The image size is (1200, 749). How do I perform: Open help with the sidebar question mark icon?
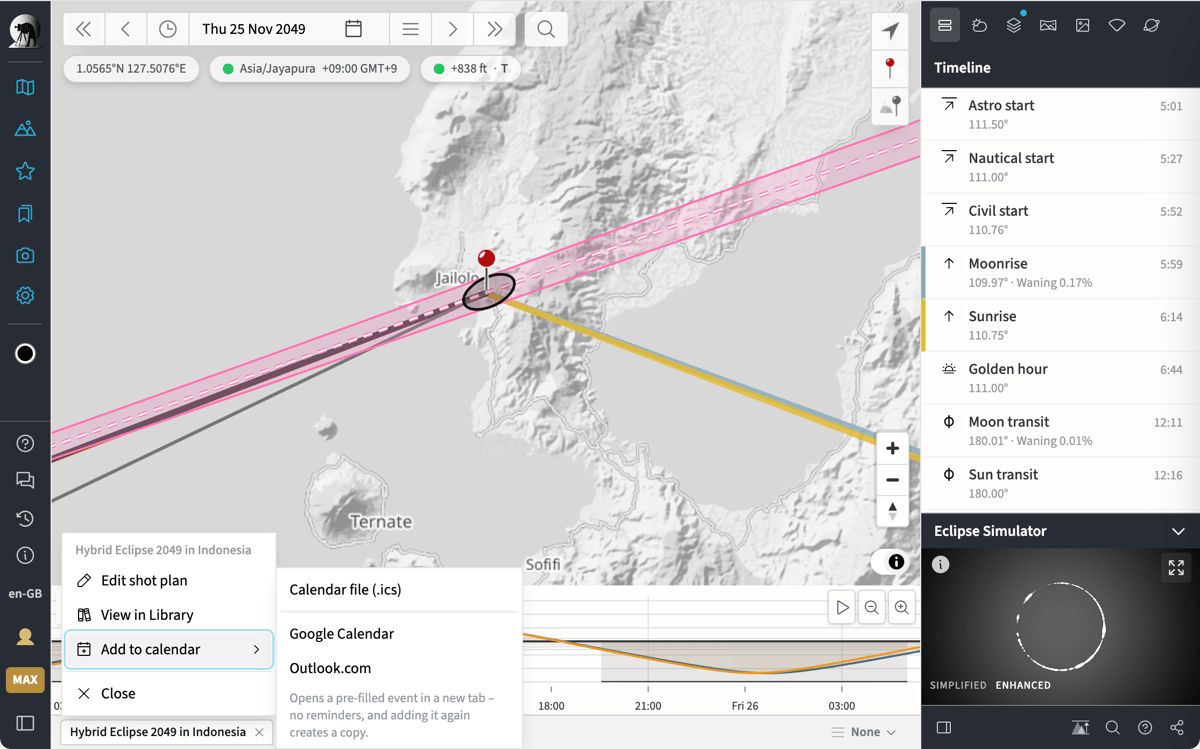(x=25, y=444)
